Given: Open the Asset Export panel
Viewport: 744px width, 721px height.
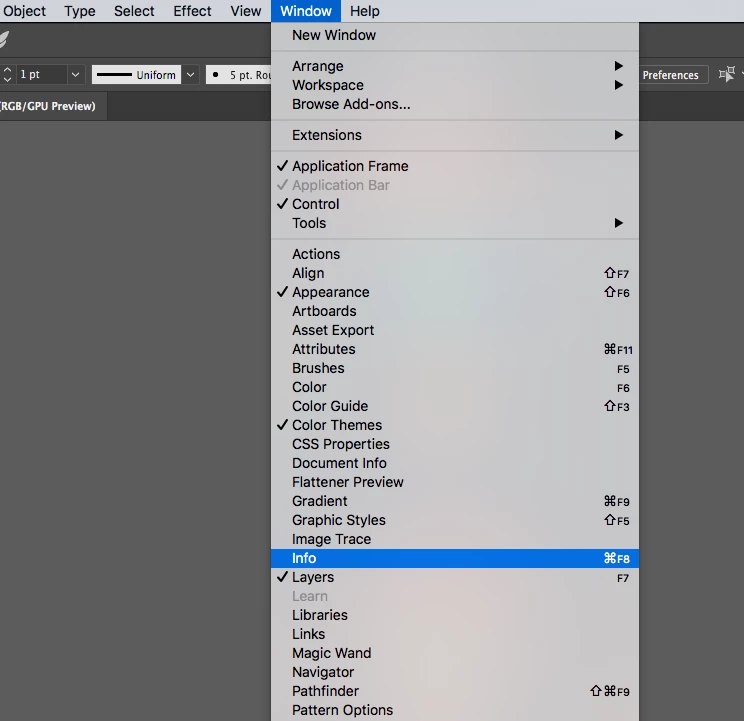Looking at the screenshot, I should 455,330.
